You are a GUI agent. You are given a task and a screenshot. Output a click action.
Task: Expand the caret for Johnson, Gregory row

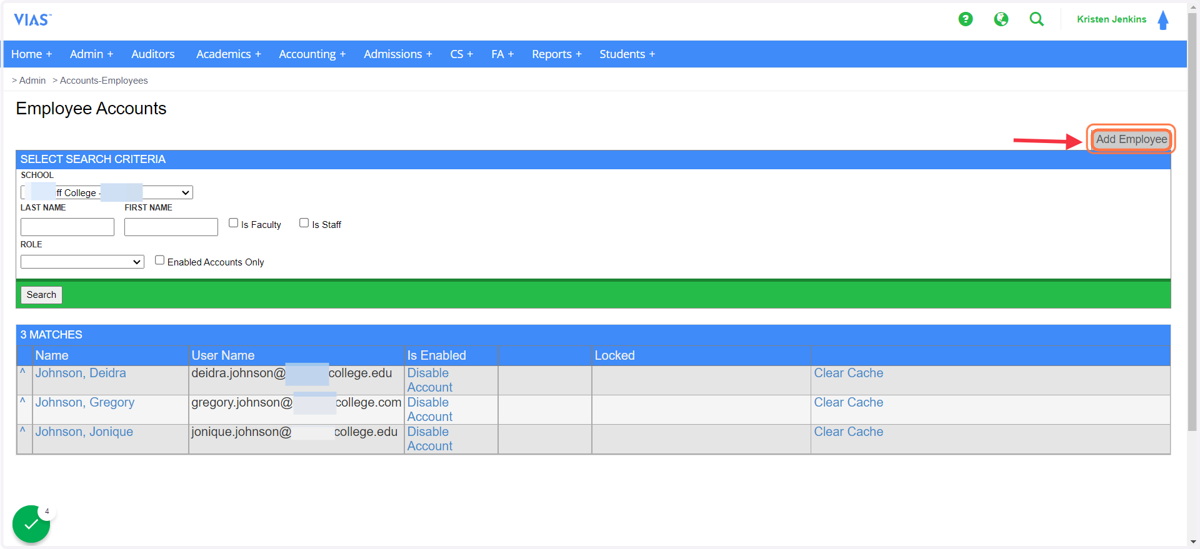23,402
